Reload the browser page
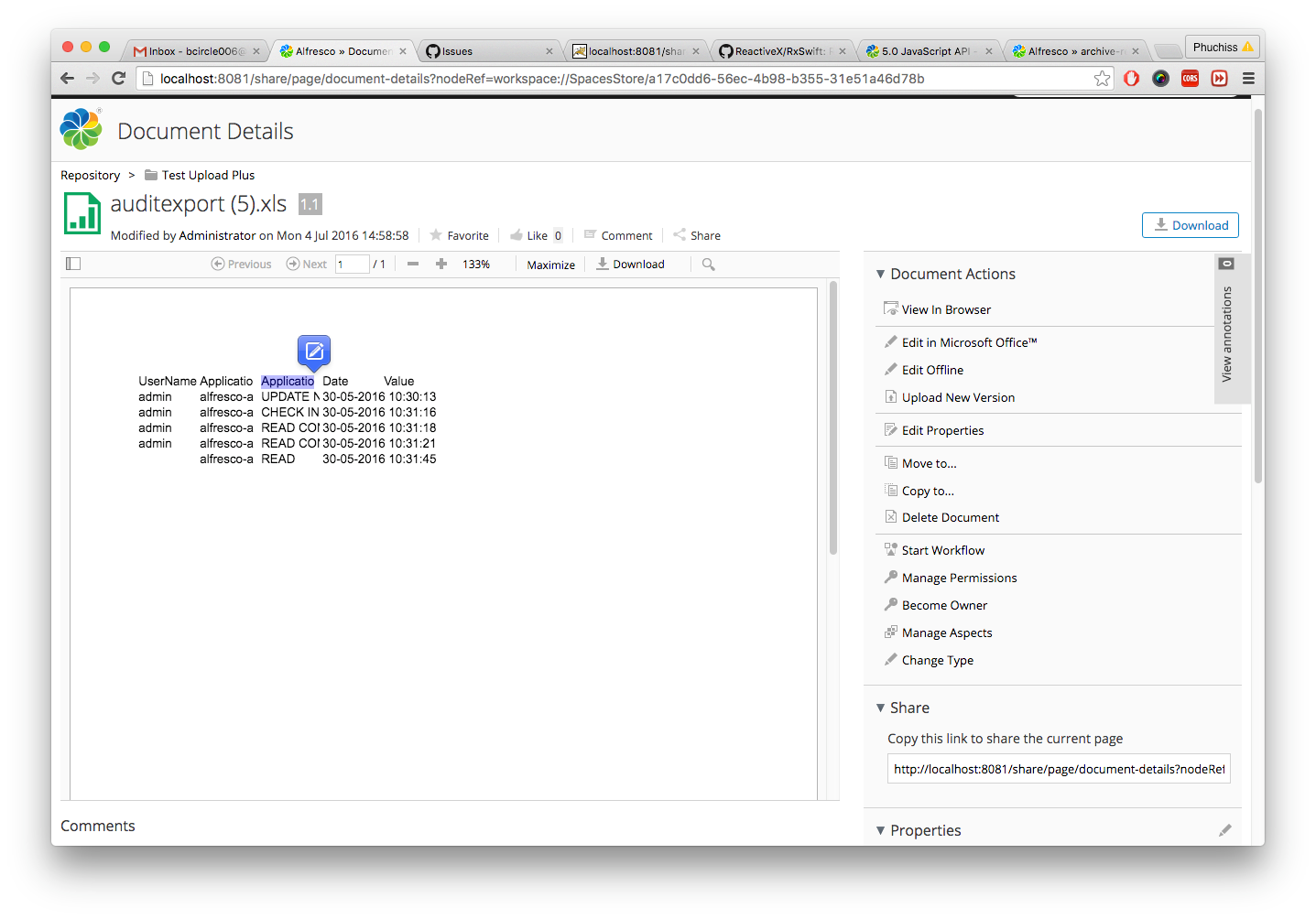The width and height of the screenshot is (1316, 919). [118, 79]
